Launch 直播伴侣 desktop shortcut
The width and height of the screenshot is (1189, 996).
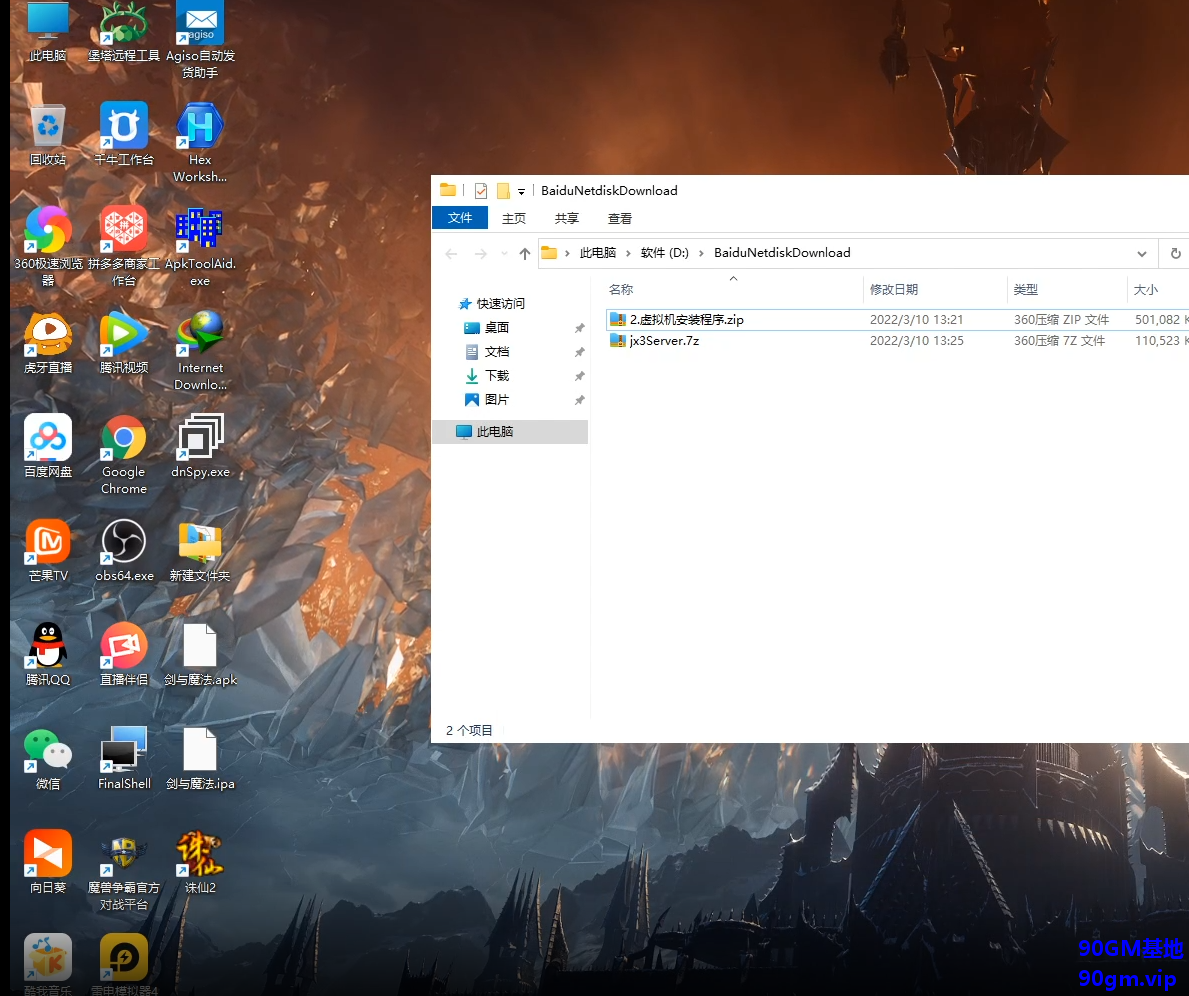tap(124, 655)
